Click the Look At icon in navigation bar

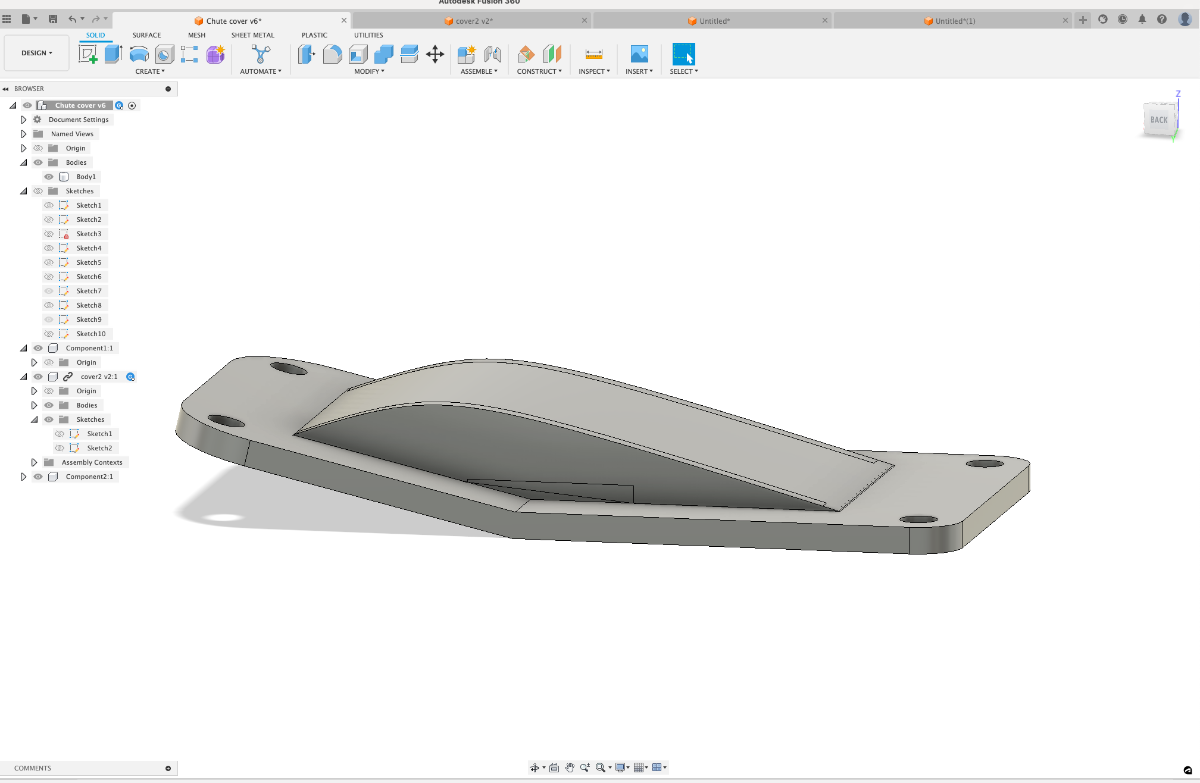(555, 767)
